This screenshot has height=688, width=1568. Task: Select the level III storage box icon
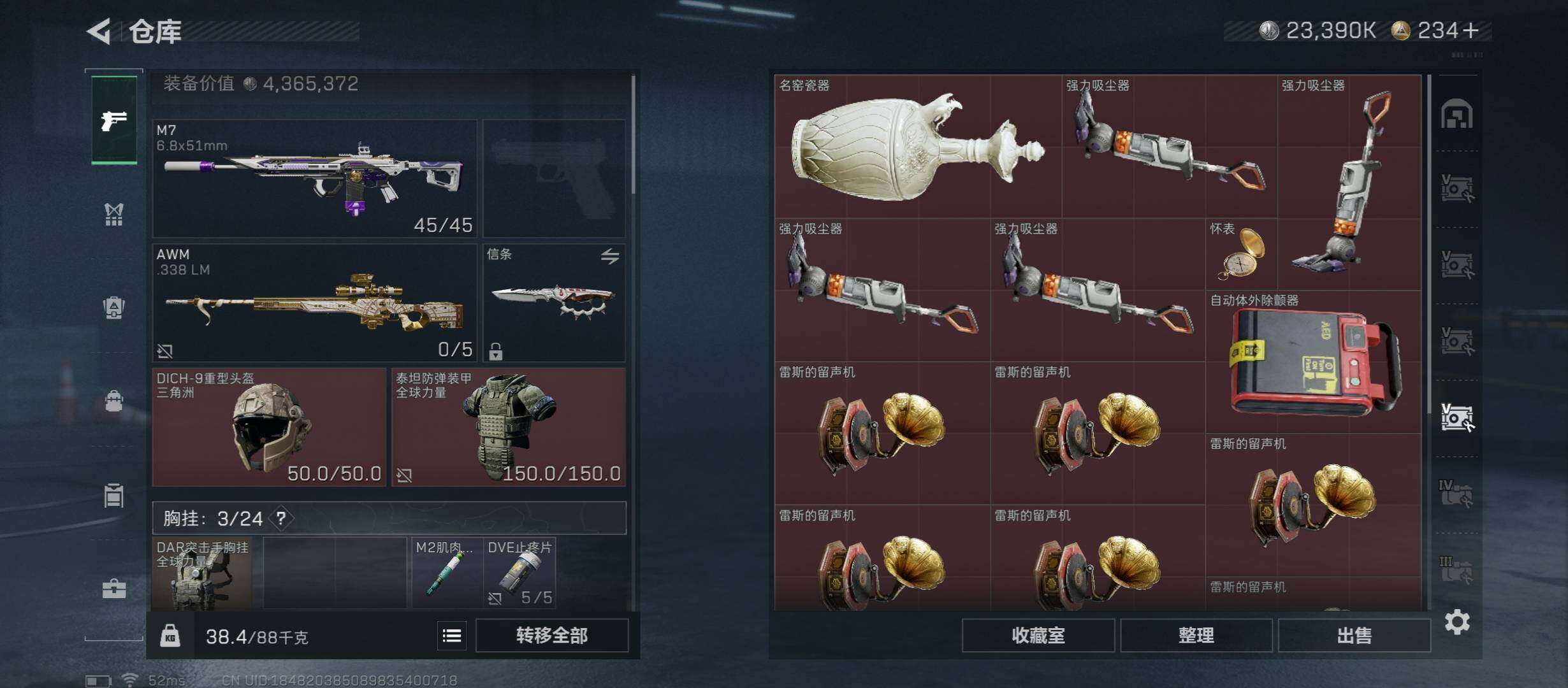[x=1456, y=570]
